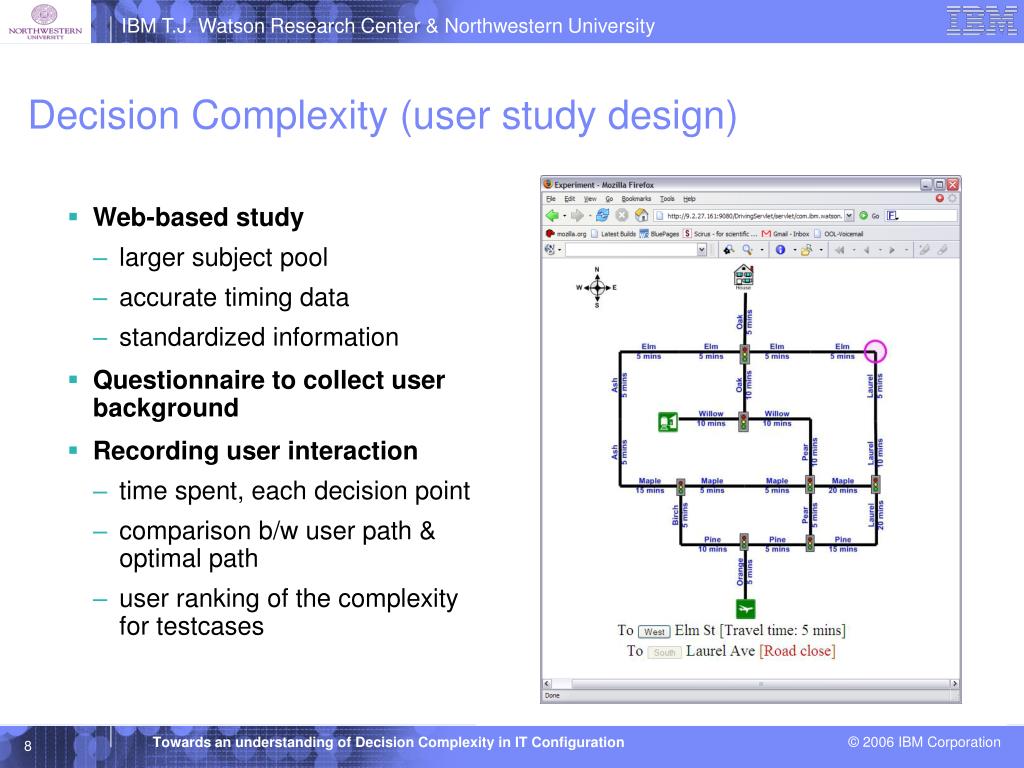
Task: Click the gray Stop loading icon
Action: tap(622, 215)
